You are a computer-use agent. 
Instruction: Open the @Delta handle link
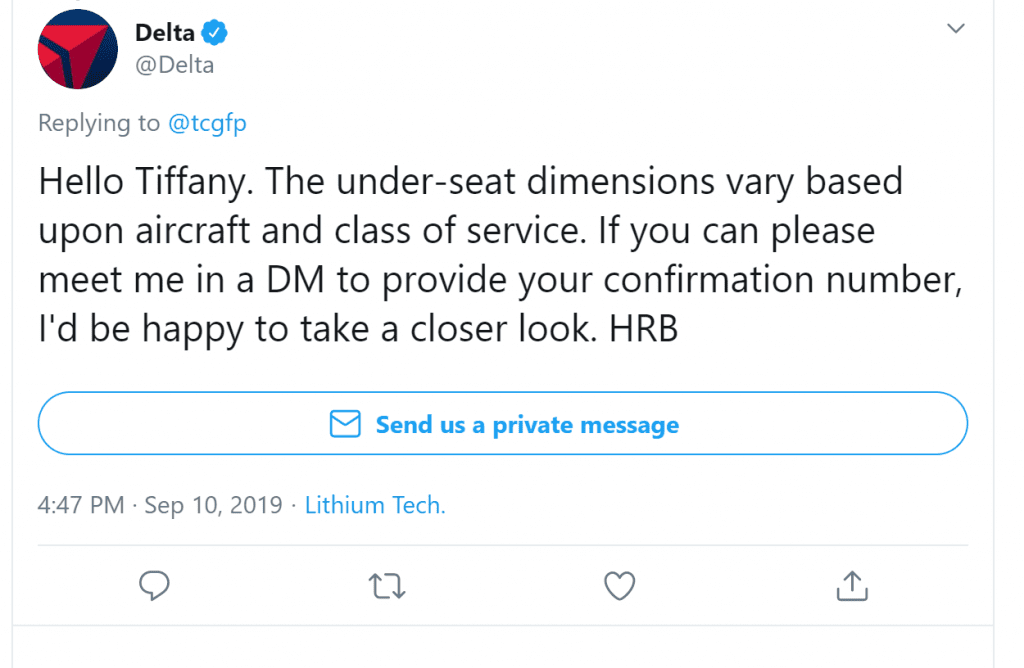point(174,65)
